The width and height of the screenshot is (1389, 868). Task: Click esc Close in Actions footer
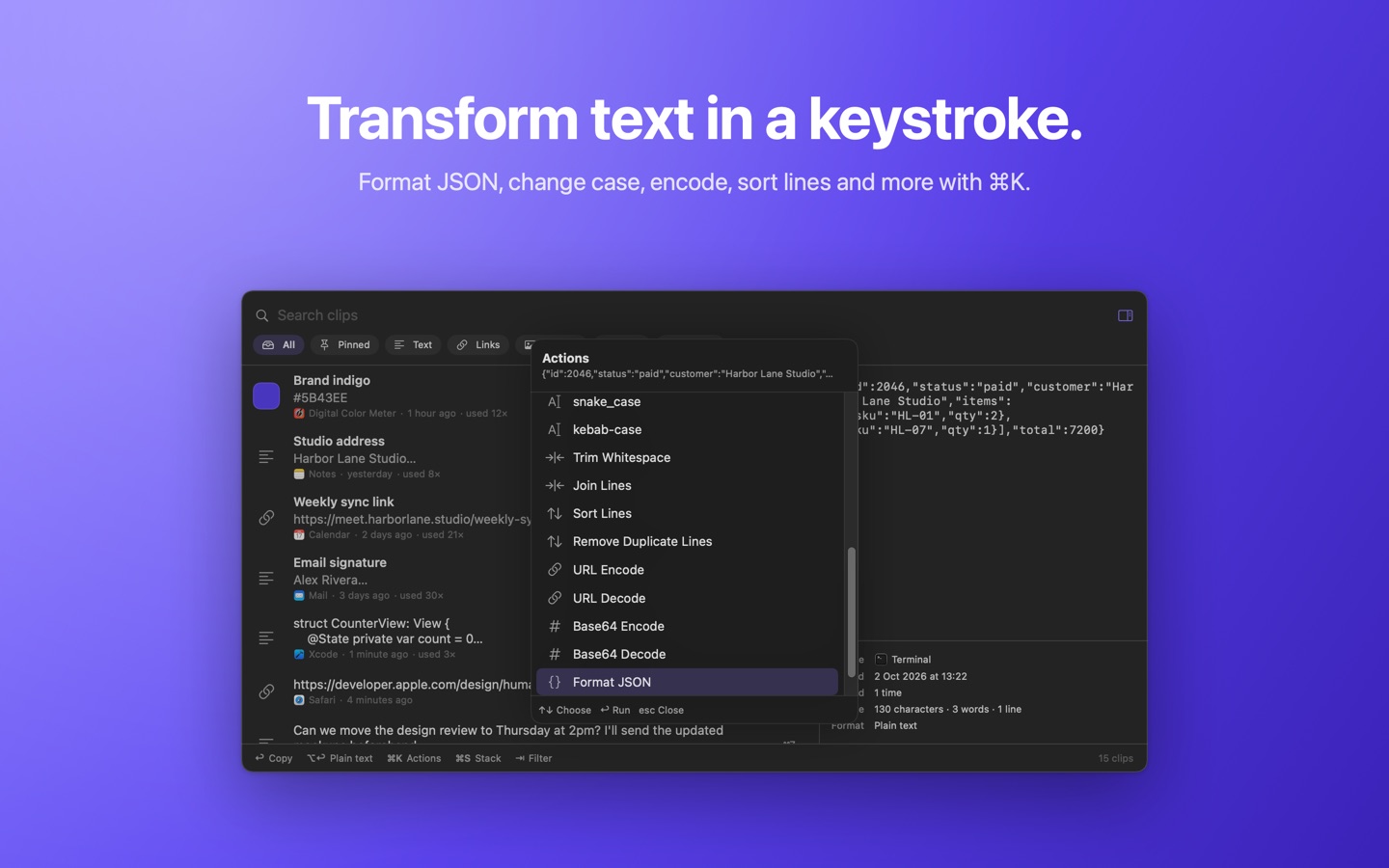pos(661,710)
